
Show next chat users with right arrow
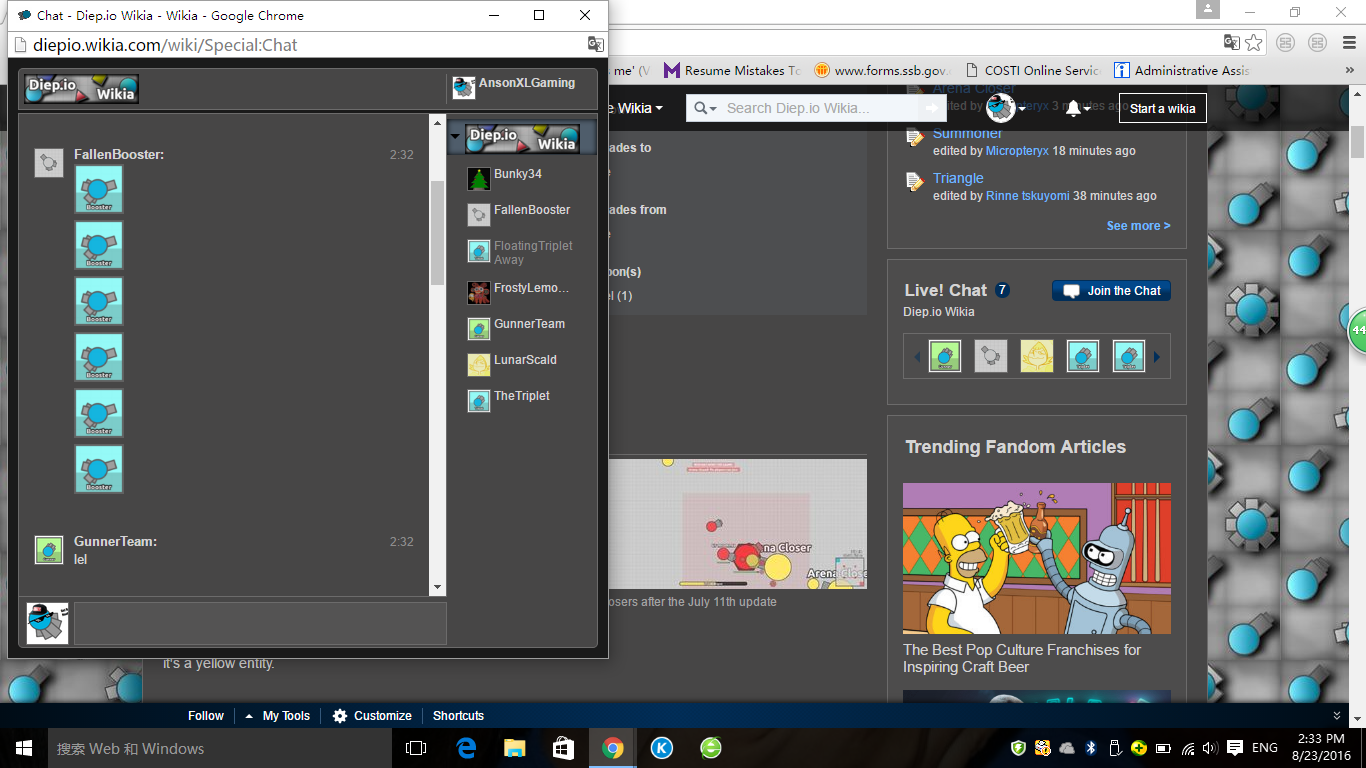pyautogui.click(x=1157, y=357)
